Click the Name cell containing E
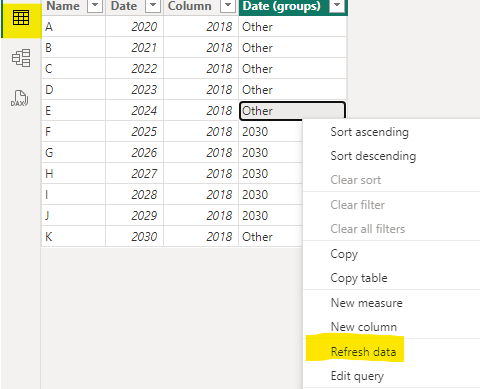The image size is (480, 389). coord(74,111)
